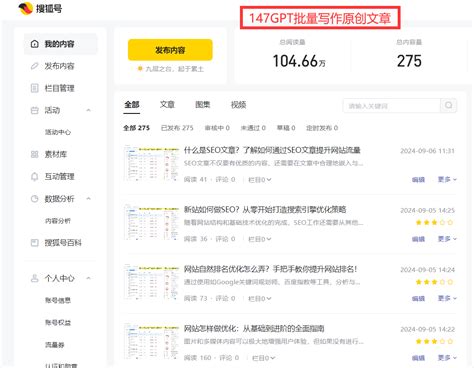Image resolution: width=474 pixels, height=368 pixels.
Task: Click 编辑 for 什么是SEO文章 article
Action: tap(418, 180)
